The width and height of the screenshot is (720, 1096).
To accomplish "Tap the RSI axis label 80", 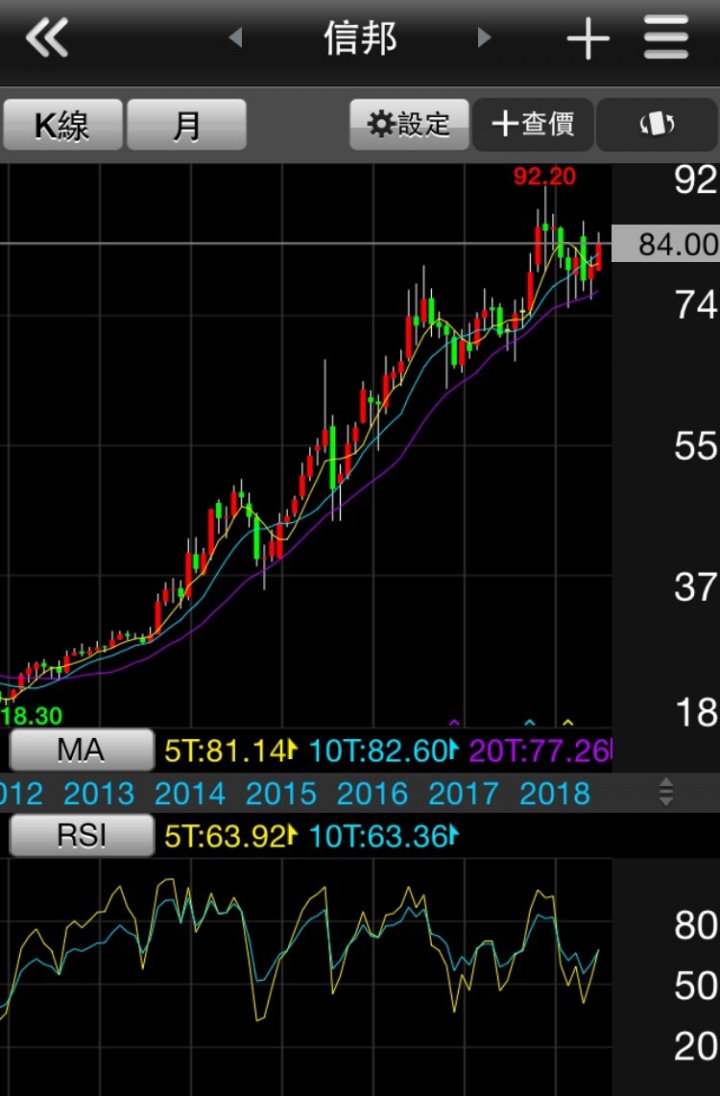I will click(696, 925).
